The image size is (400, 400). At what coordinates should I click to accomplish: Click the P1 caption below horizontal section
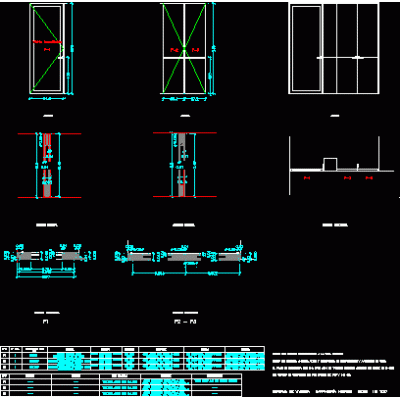point(46,322)
